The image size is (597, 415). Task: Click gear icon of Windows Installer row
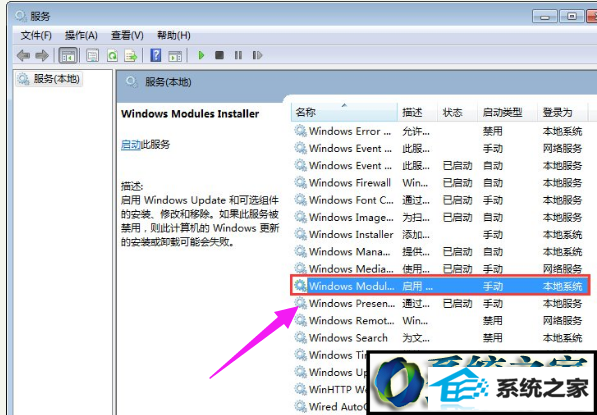300,234
